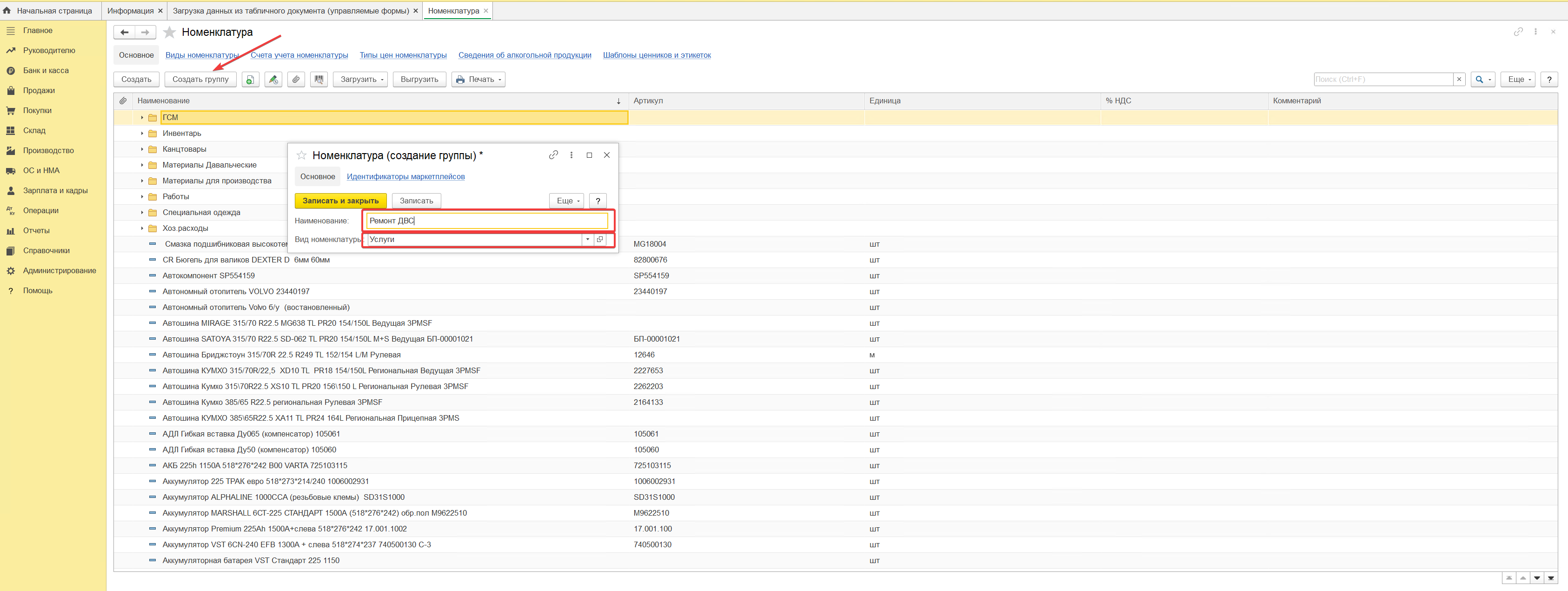Click the link icon in group creation dialog
This screenshot has height=591, width=1568.
pyautogui.click(x=553, y=155)
